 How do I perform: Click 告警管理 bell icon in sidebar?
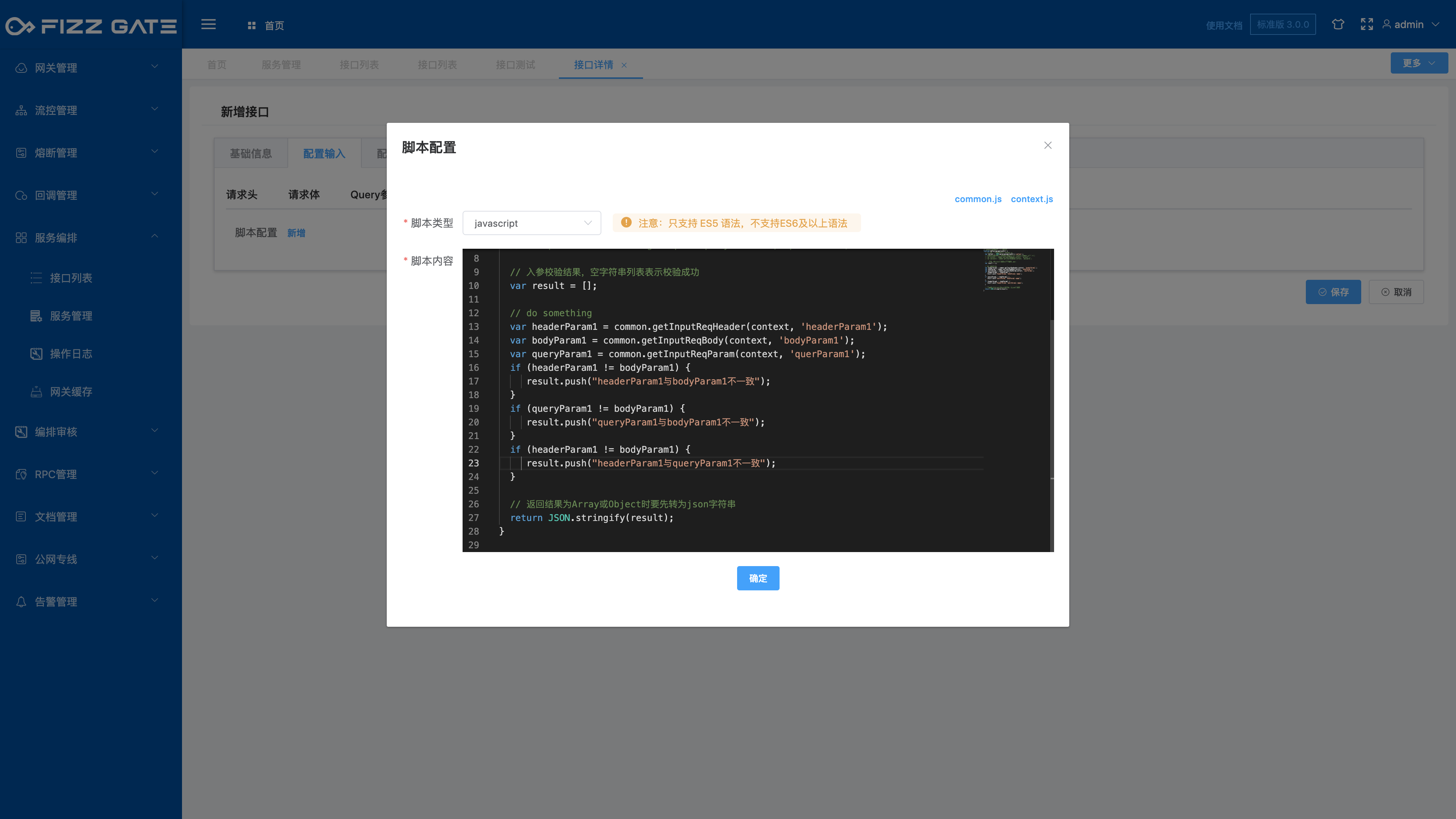[x=21, y=601]
